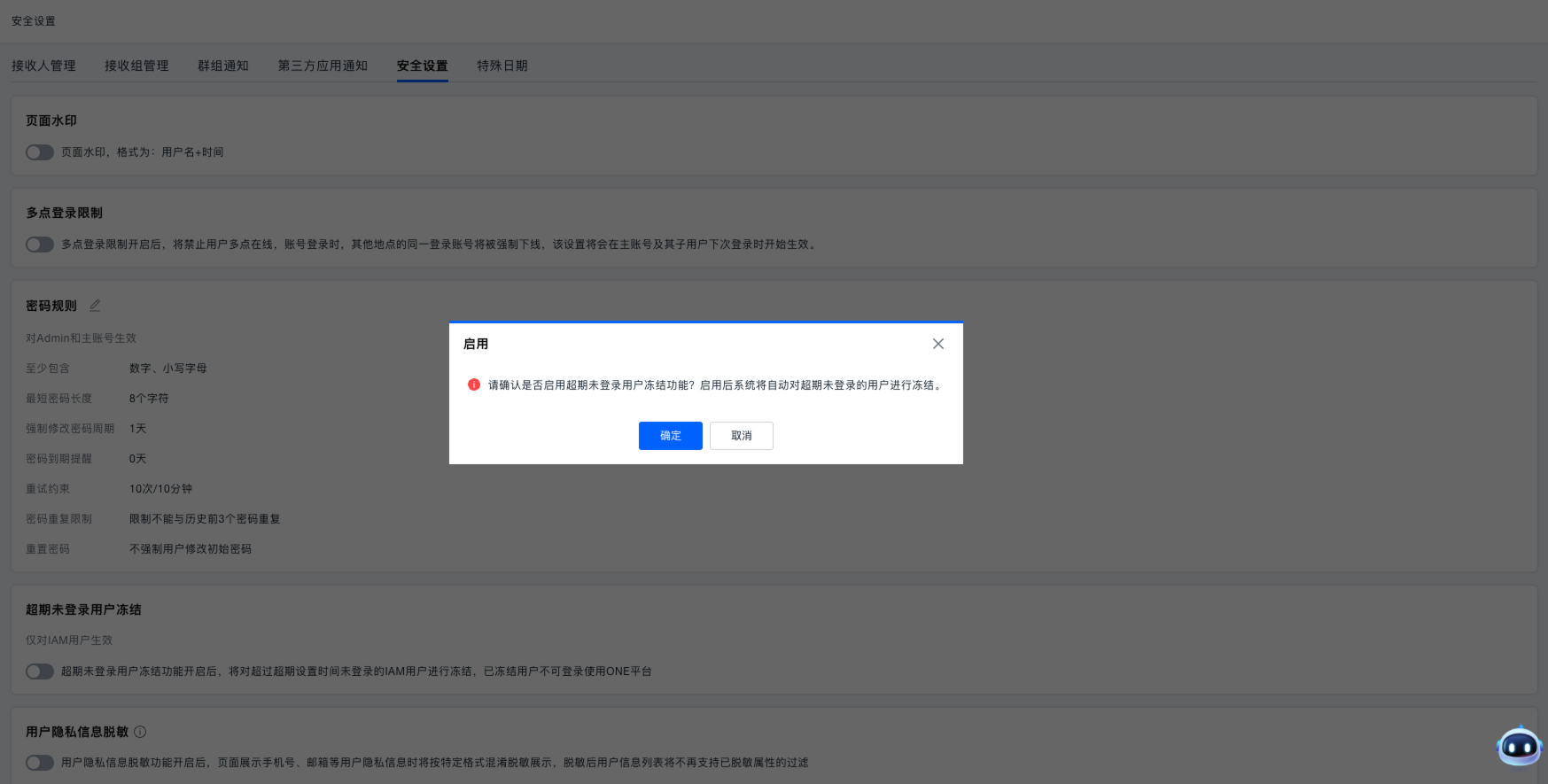Select the 安全设置 tab
Image resolution: width=1548 pixels, height=784 pixels.
pos(422,66)
